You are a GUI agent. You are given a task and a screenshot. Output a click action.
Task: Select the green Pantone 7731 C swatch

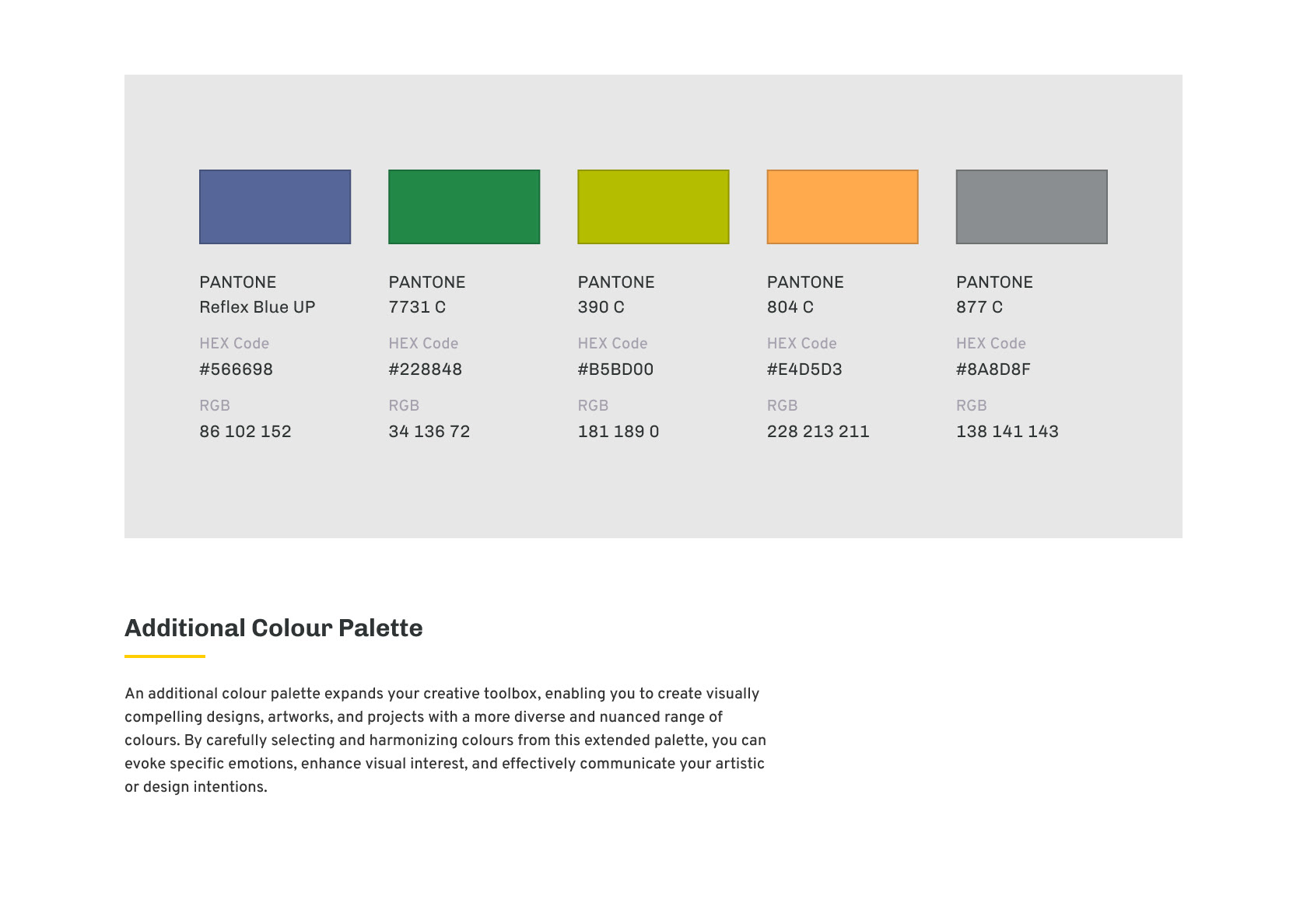click(464, 207)
